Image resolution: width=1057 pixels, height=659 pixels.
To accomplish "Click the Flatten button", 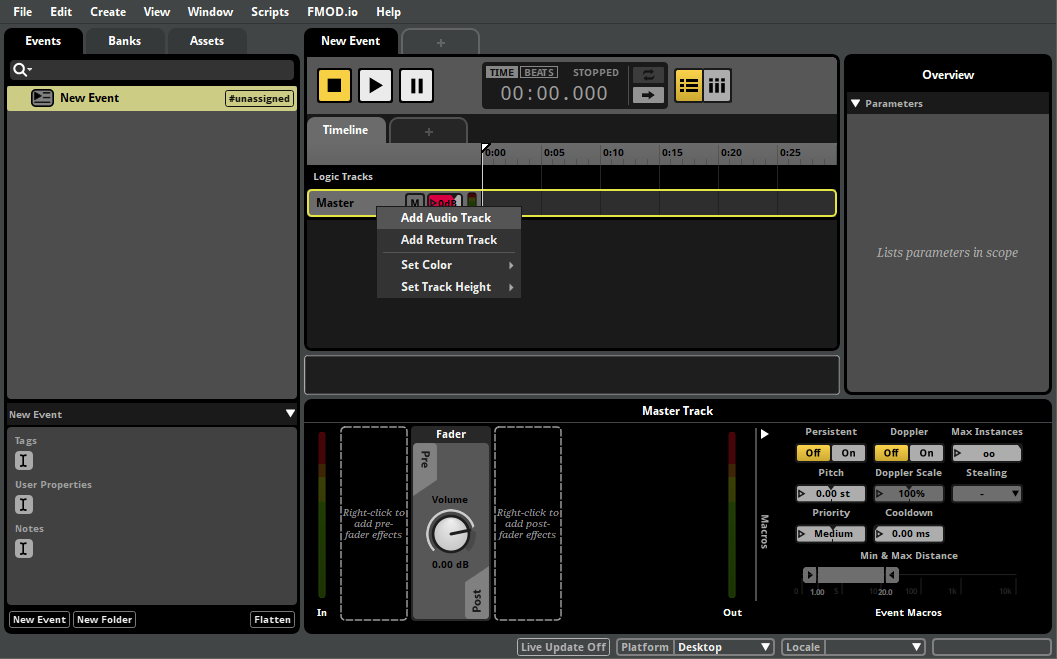I will click(272, 619).
